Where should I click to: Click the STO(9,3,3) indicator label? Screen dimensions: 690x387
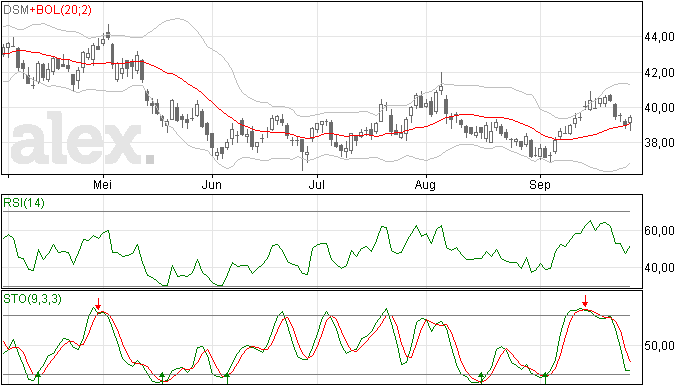click(32, 299)
